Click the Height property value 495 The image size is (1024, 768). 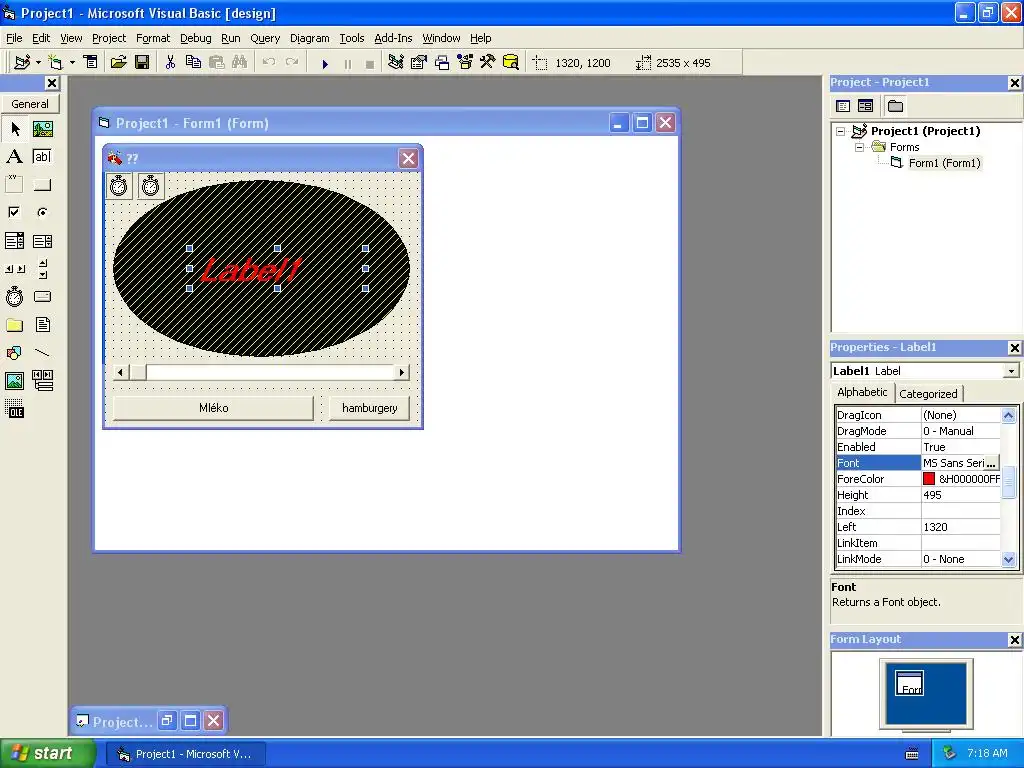pyautogui.click(x=960, y=495)
